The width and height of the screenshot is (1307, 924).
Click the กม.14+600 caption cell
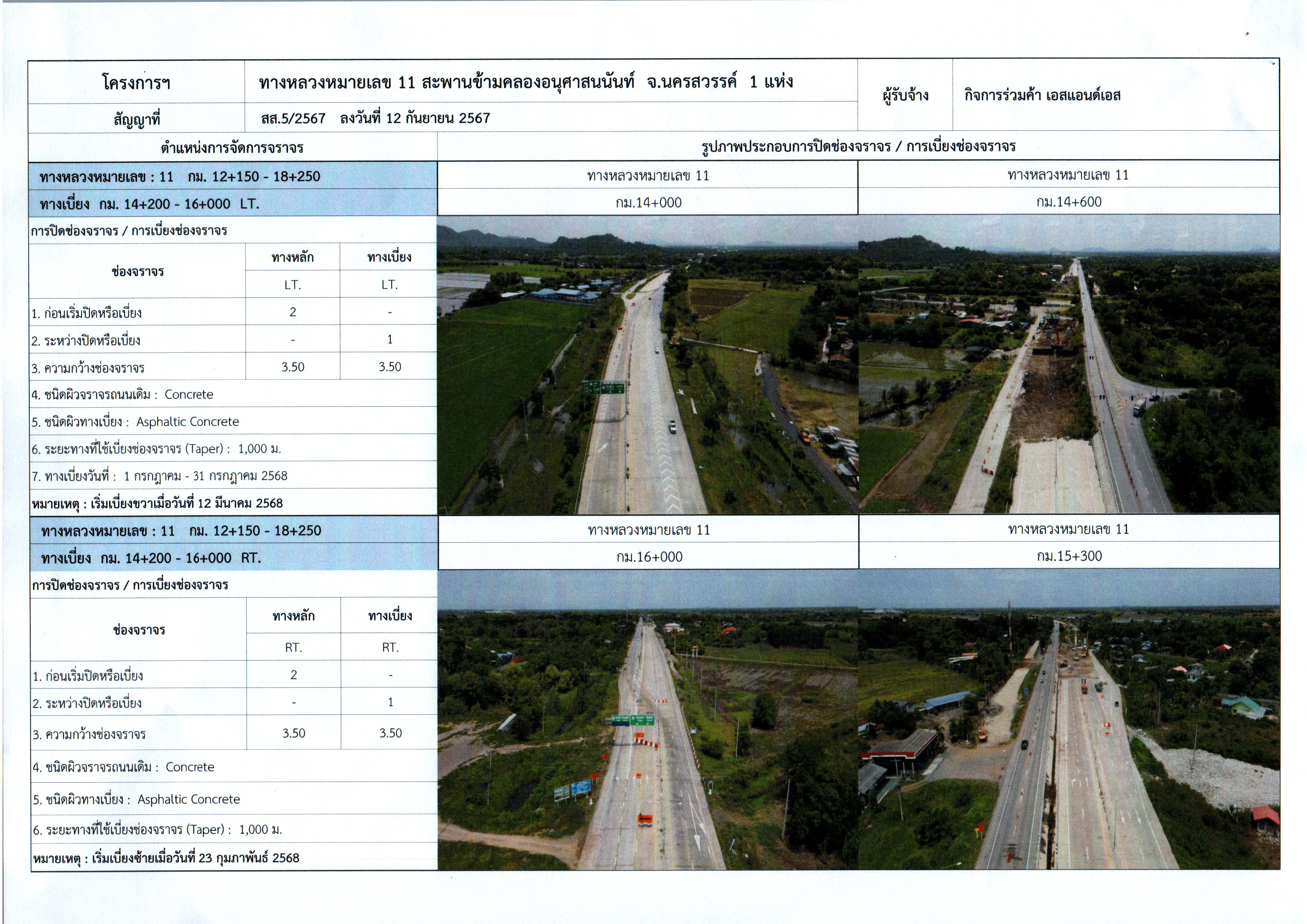[1069, 202]
